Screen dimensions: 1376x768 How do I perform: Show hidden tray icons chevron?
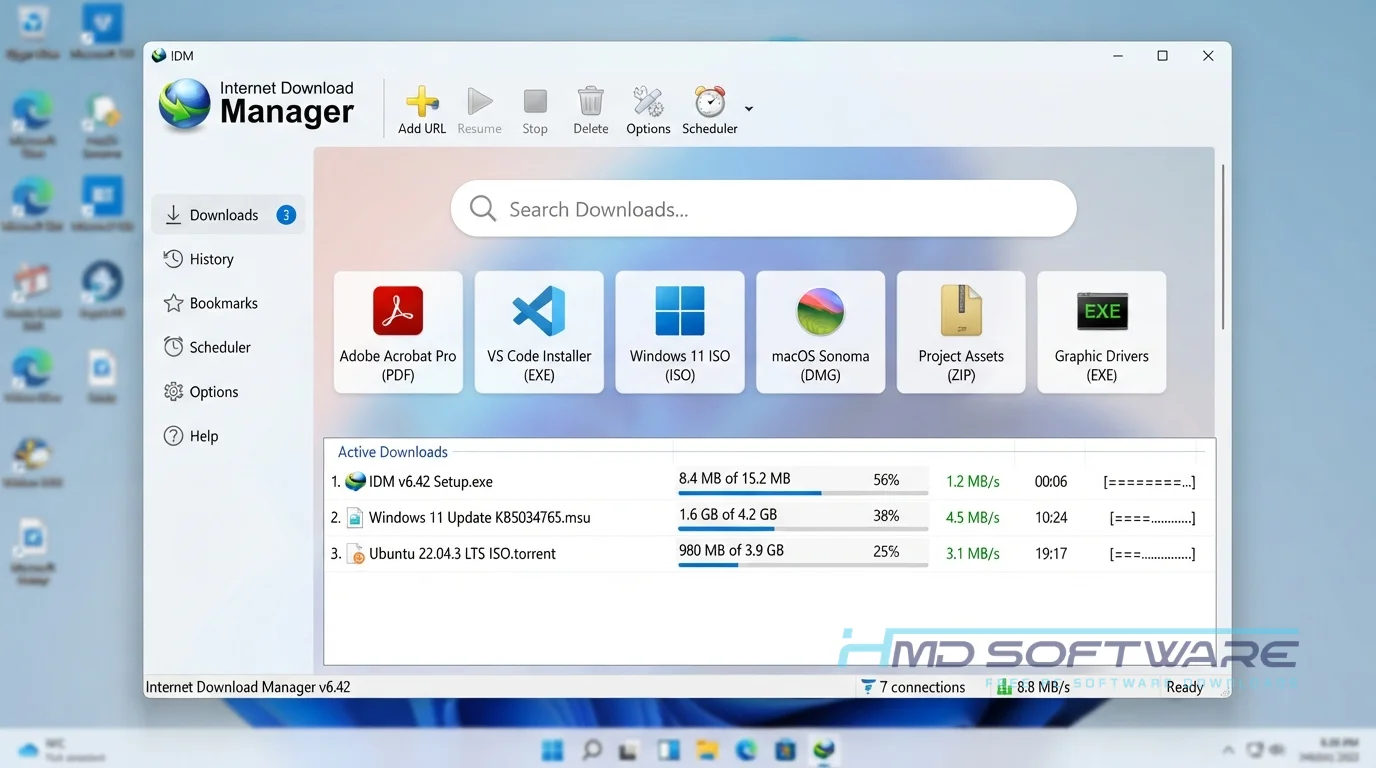(x=1228, y=750)
